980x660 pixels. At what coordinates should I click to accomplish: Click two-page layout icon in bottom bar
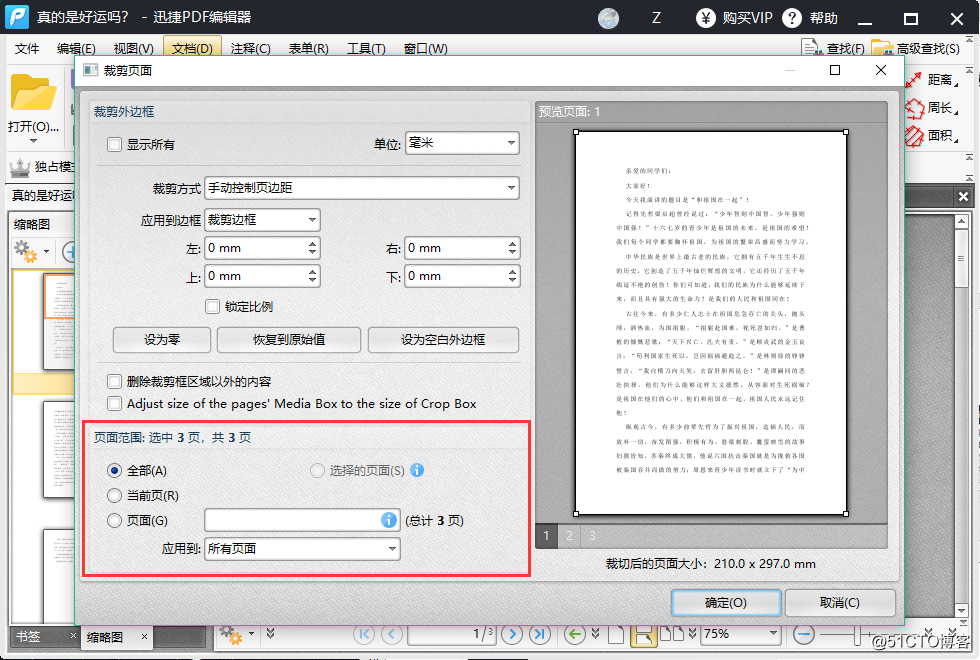(x=672, y=634)
